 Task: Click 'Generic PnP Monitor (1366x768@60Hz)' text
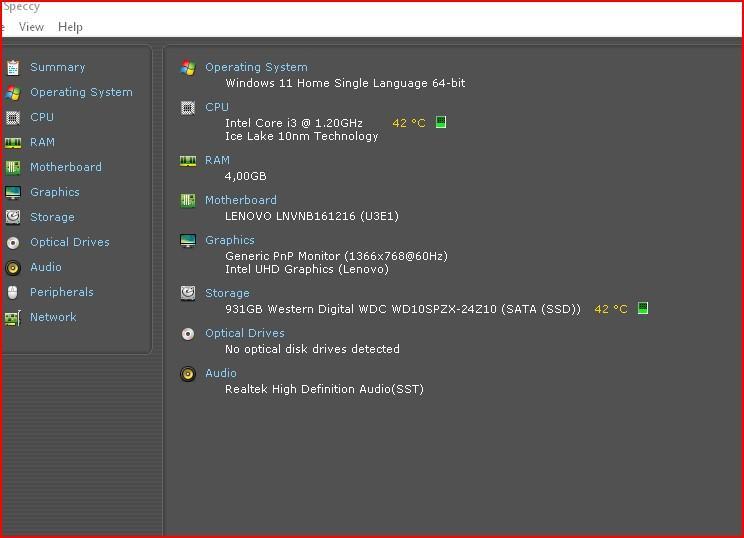click(x=336, y=256)
